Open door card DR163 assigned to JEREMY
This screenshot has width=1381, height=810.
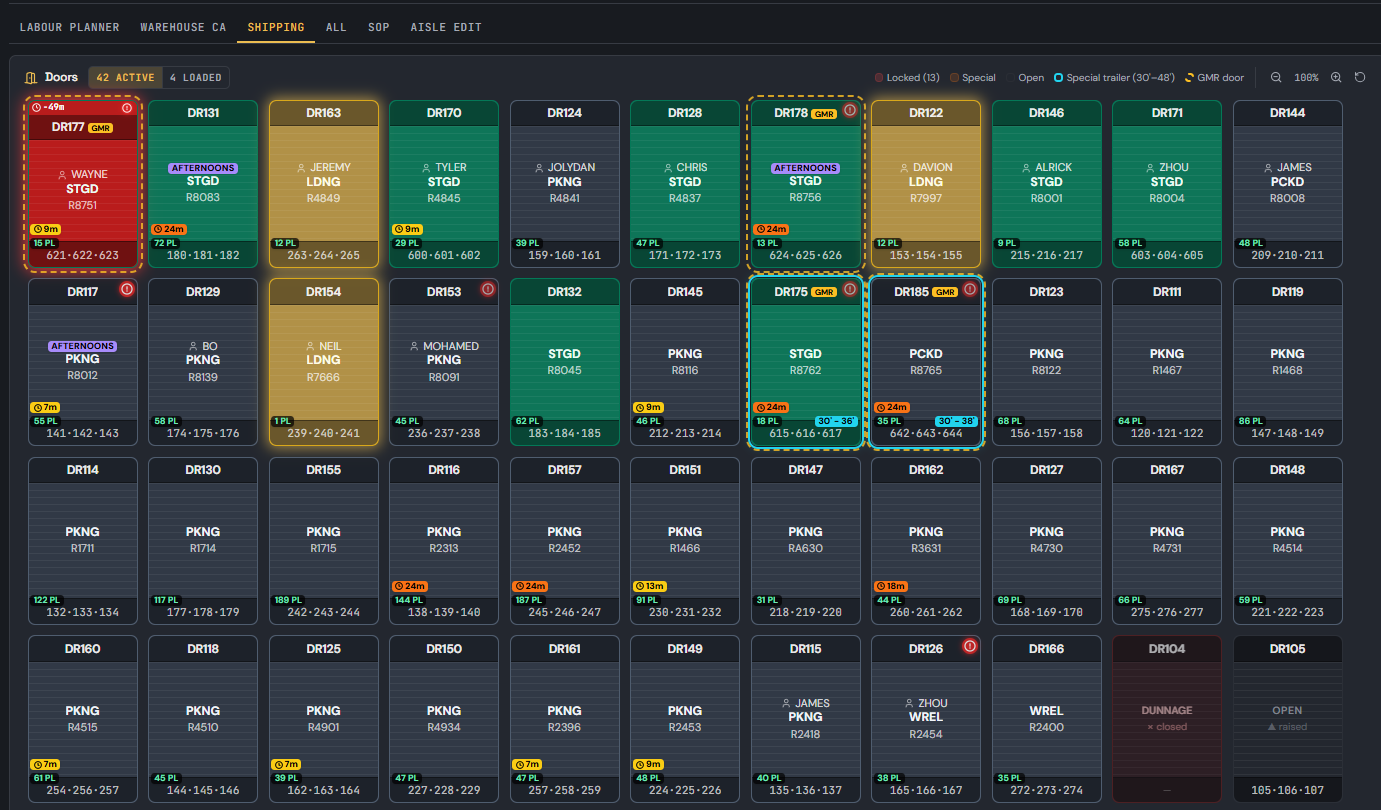324,184
